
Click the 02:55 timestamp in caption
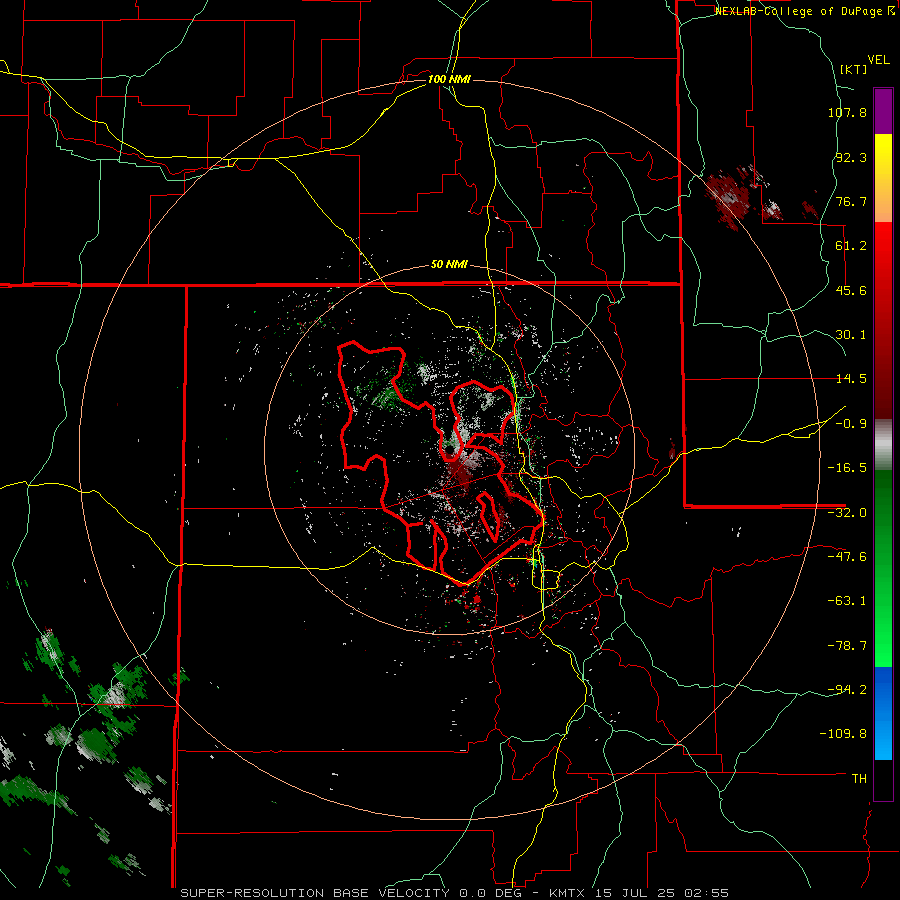pyautogui.click(x=706, y=893)
